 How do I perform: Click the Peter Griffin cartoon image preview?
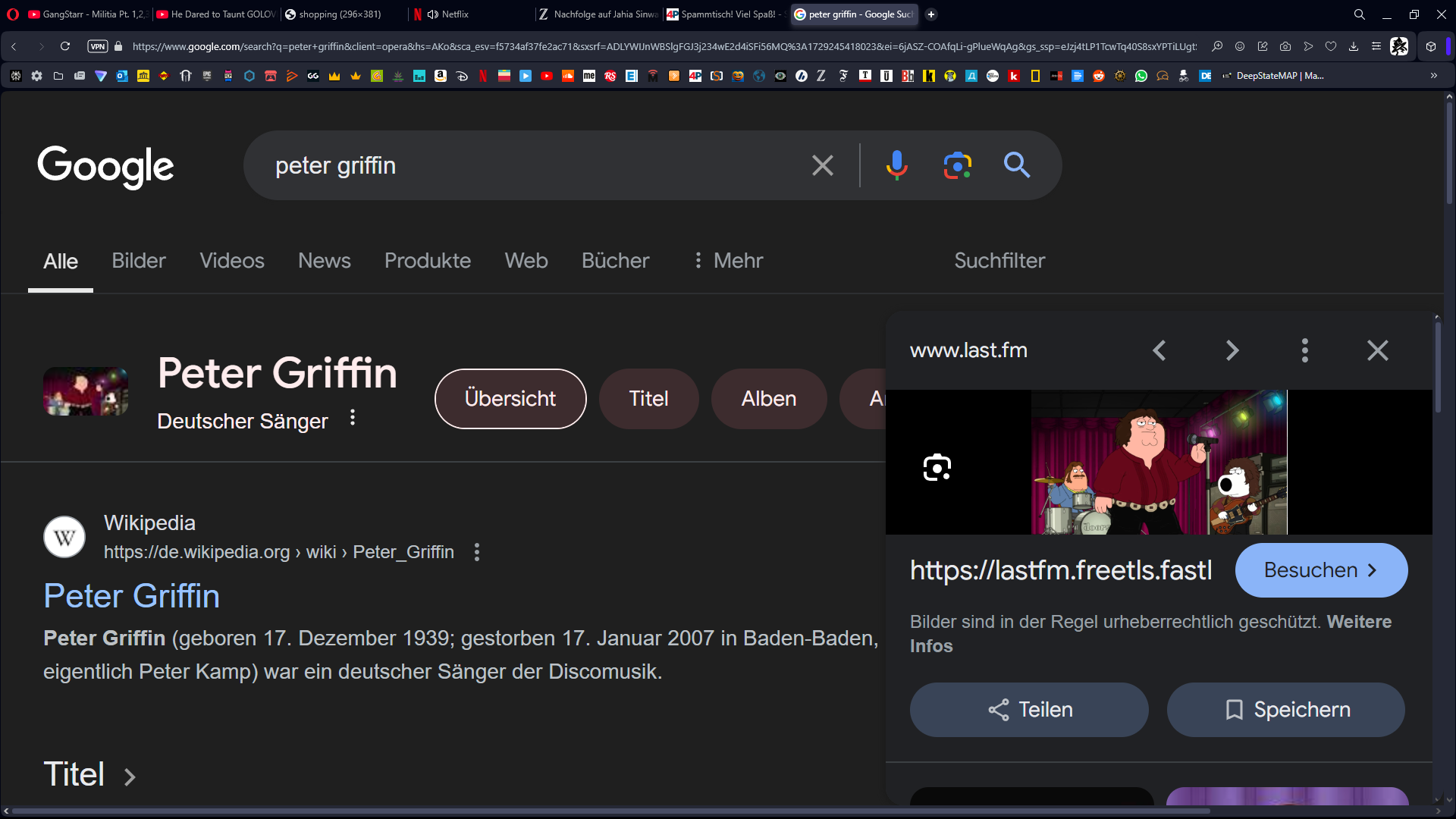[x=1159, y=463]
